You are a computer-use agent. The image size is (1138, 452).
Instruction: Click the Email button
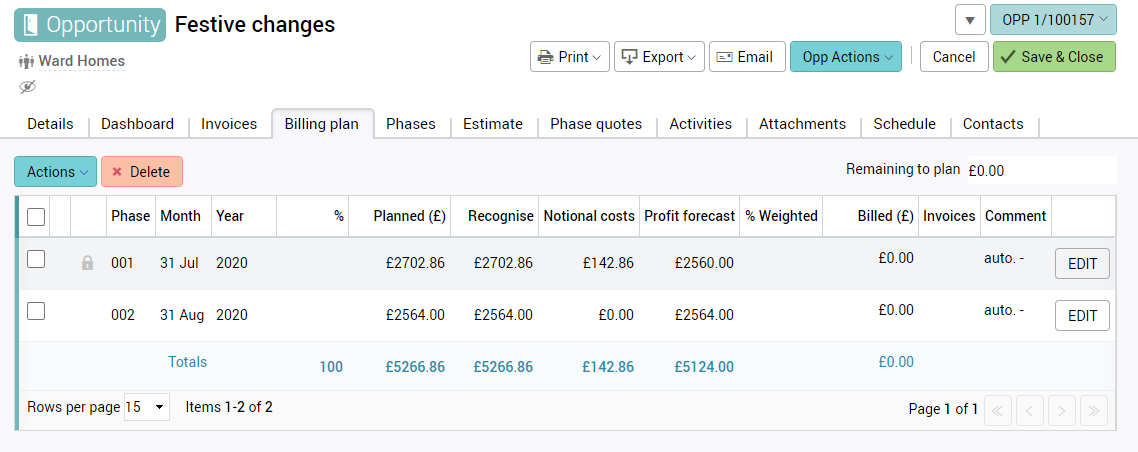pyautogui.click(x=746, y=57)
